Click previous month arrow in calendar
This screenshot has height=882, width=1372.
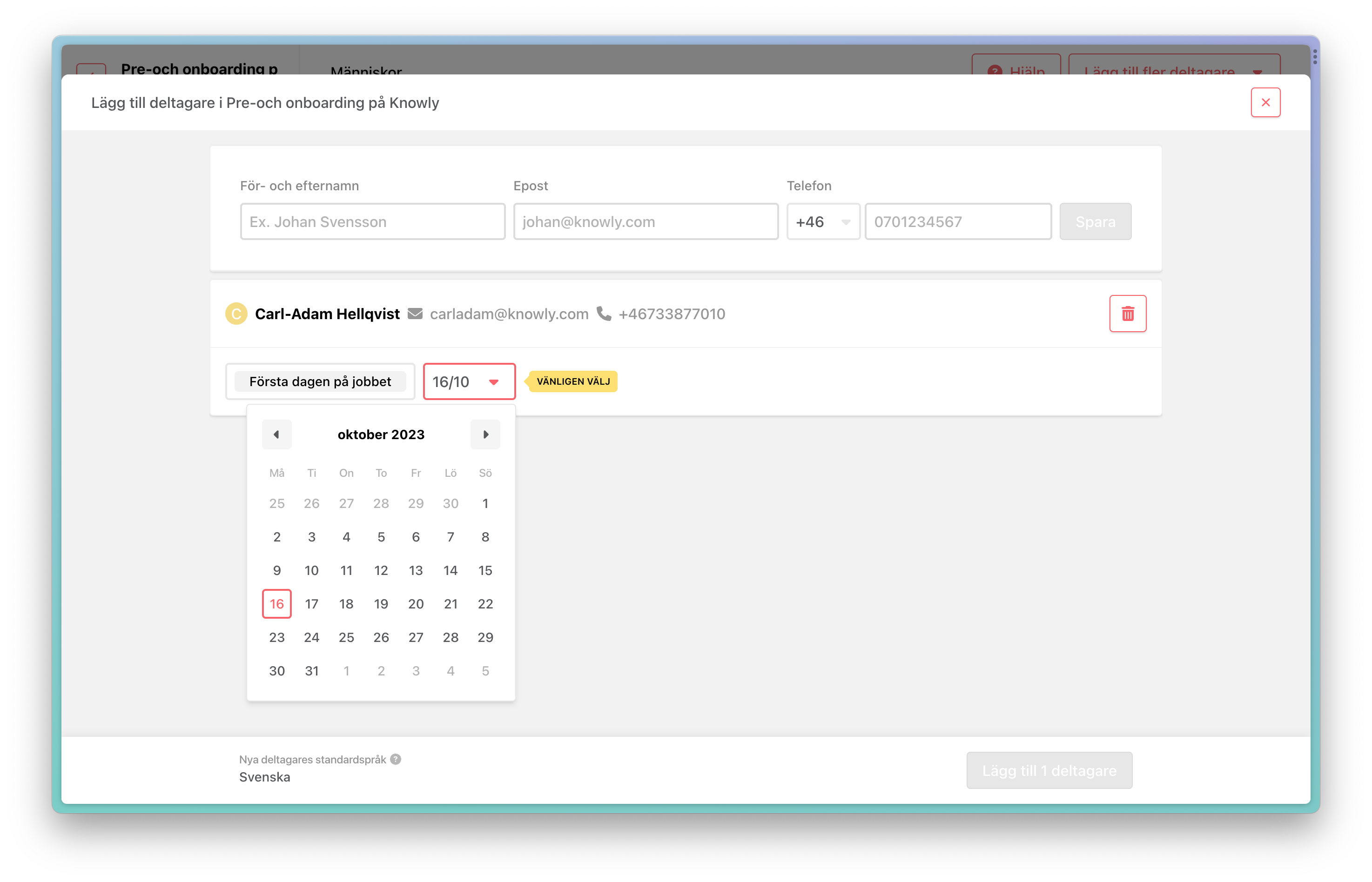tap(277, 434)
